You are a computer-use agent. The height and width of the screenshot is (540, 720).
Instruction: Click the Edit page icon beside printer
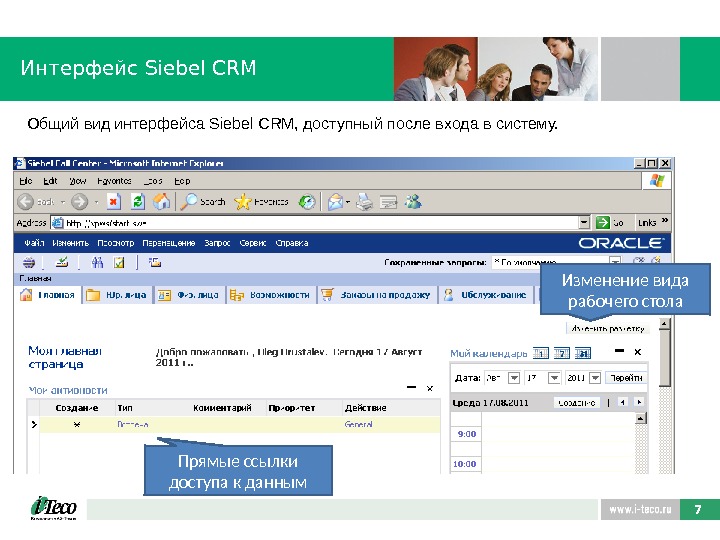(388, 202)
